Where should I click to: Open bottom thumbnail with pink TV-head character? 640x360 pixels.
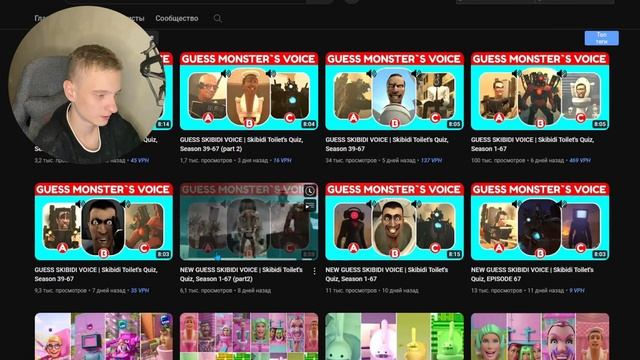tap(104, 336)
